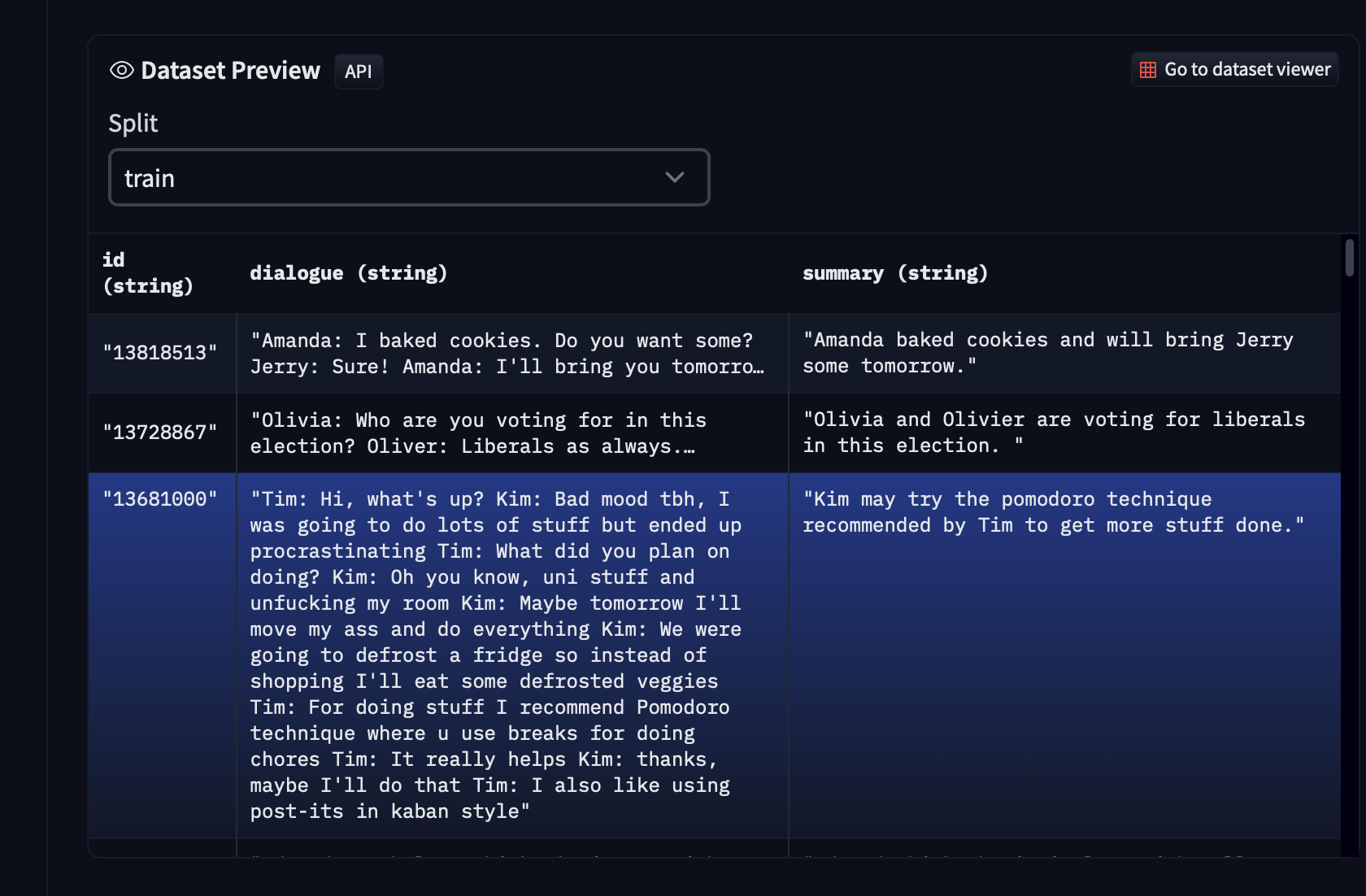Click Go to dataset viewer
The width and height of the screenshot is (1366, 896).
coord(1233,70)
